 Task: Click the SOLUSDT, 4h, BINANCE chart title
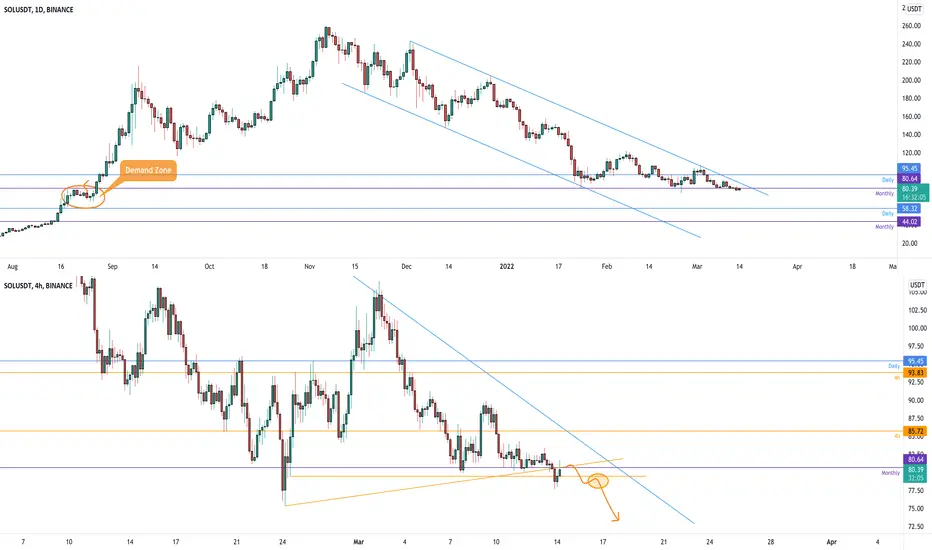tap(38, 285)
